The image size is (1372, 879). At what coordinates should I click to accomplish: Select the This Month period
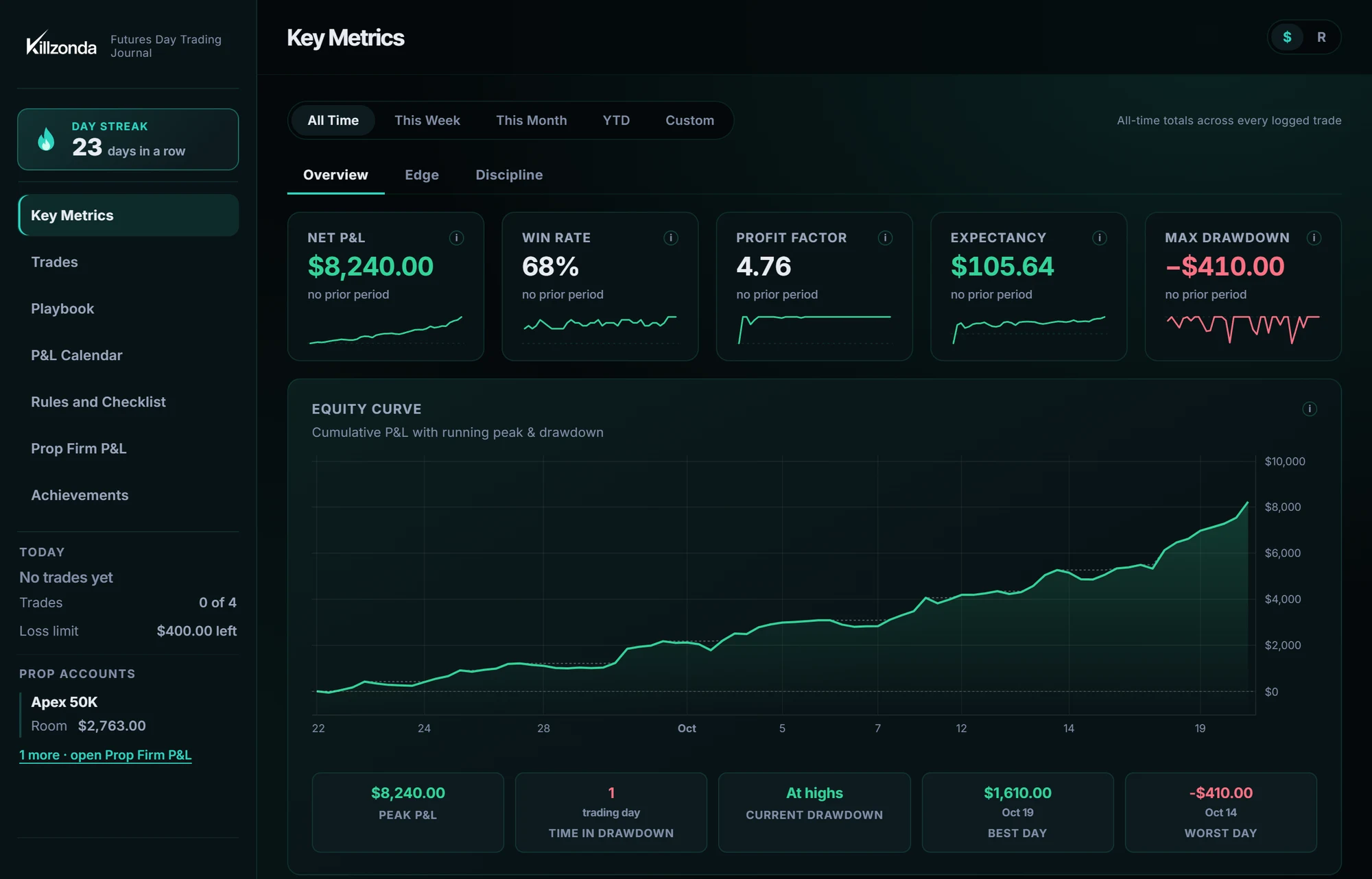coord(531,121)
